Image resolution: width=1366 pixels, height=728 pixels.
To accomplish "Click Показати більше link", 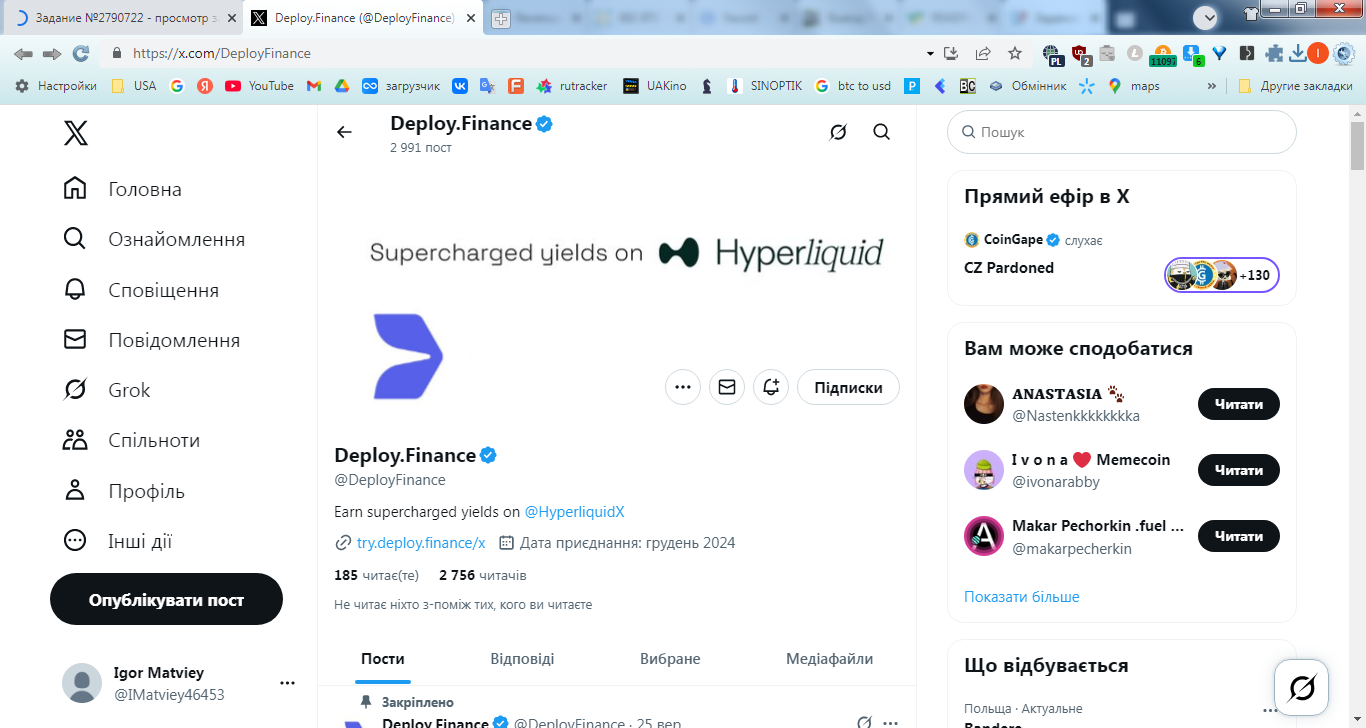I will pos(1022,597).
